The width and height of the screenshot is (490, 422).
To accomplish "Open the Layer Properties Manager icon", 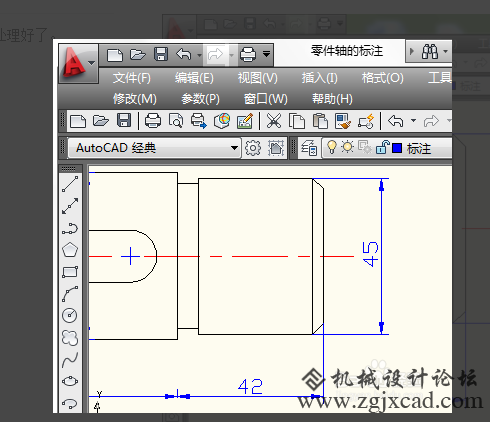I will coord(309,148).
